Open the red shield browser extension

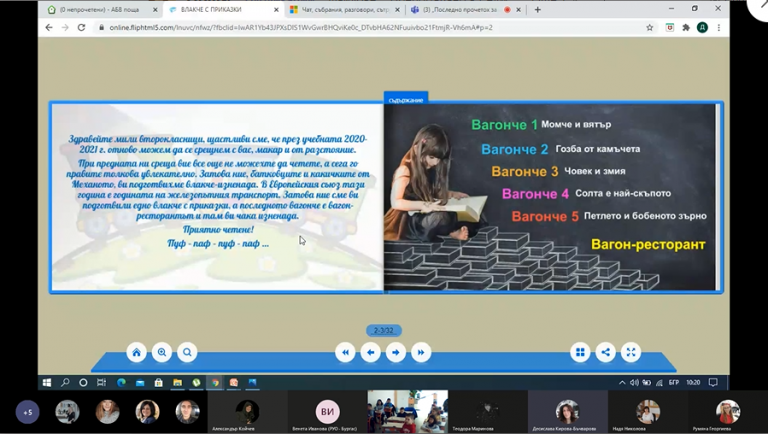[x=670, y=27]
